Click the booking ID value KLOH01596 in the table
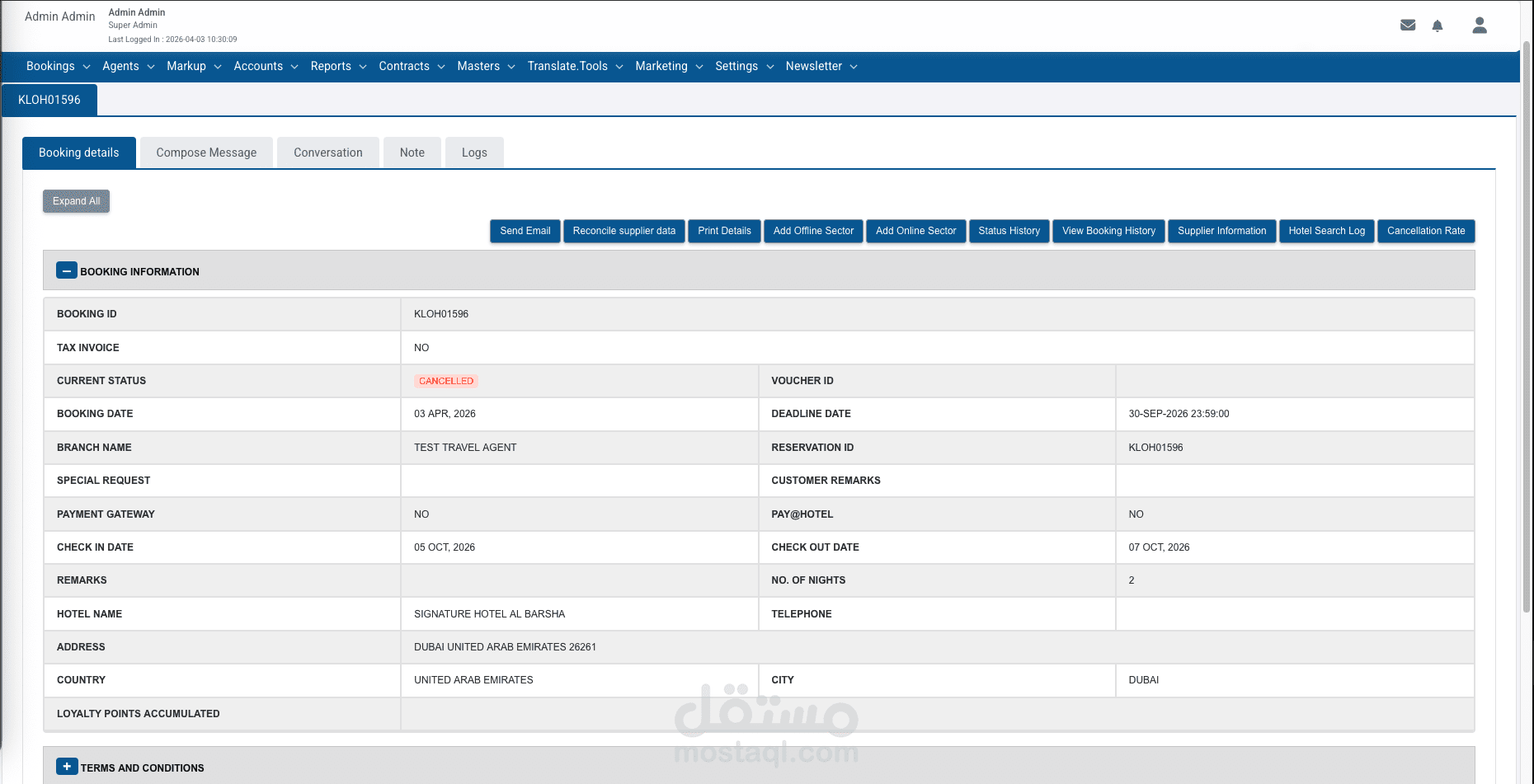 tap(441, 314)
